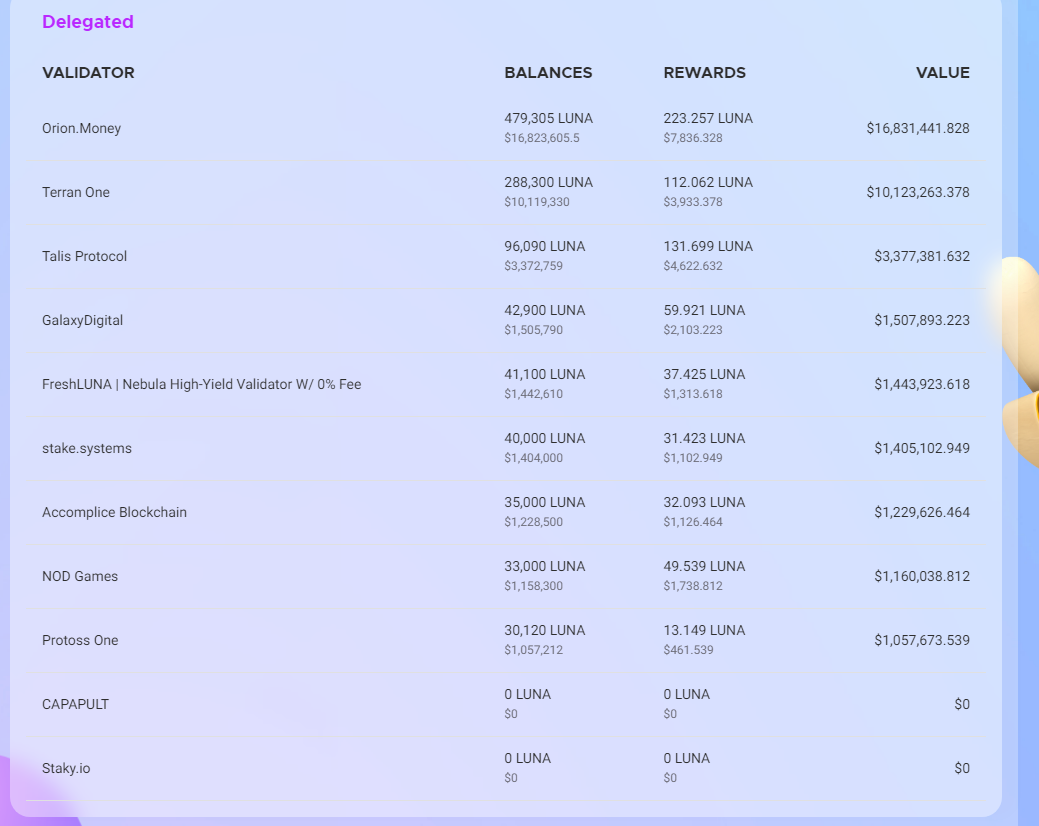Click the $2,103.223 reward amount
1039x826 pixels.
pyautogui.click(x=692, y=330)
